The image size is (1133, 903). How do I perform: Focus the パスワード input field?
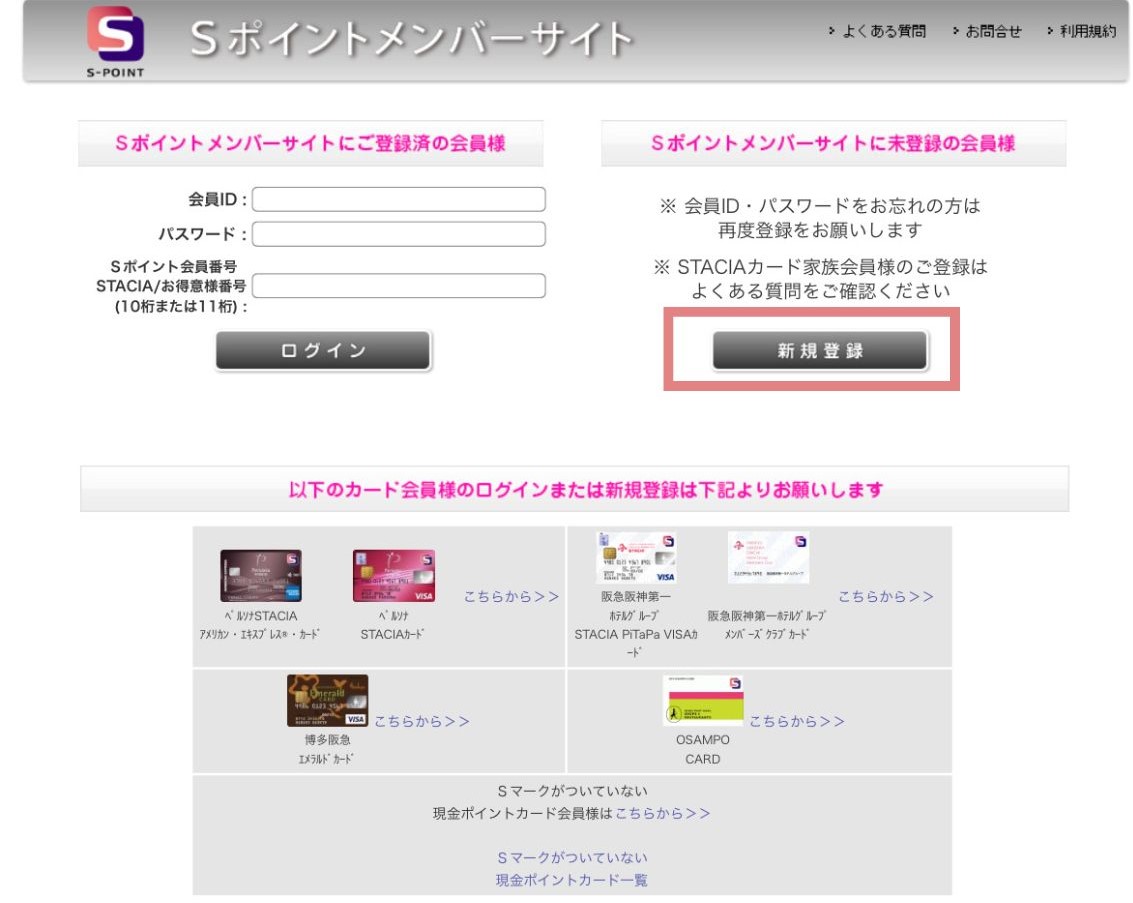pyautogui.click(x=399, y=234)
